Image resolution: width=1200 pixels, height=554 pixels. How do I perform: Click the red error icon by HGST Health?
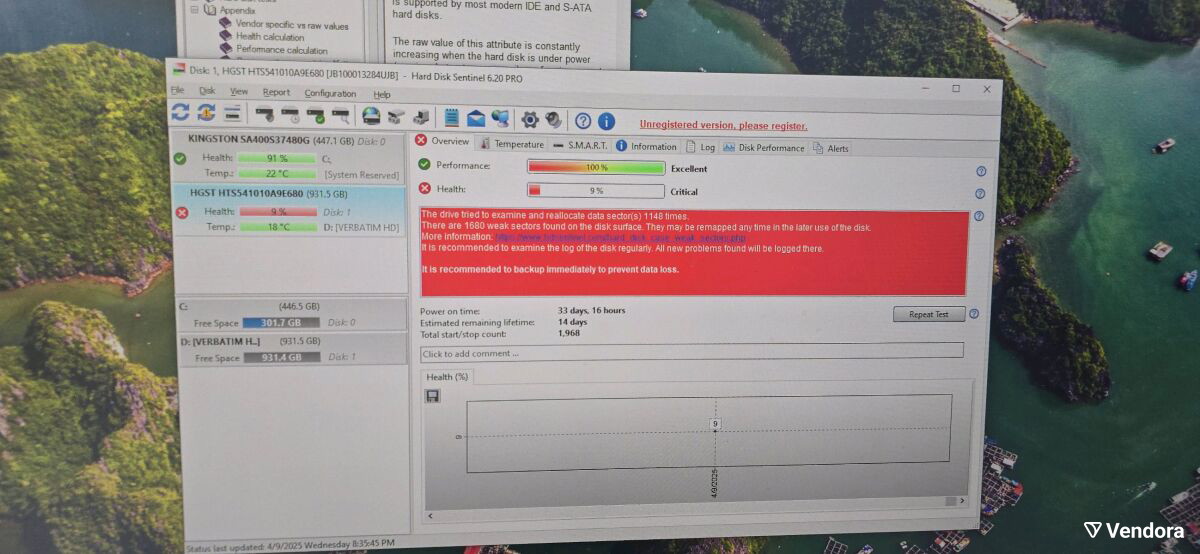click(x=182, y=212)
